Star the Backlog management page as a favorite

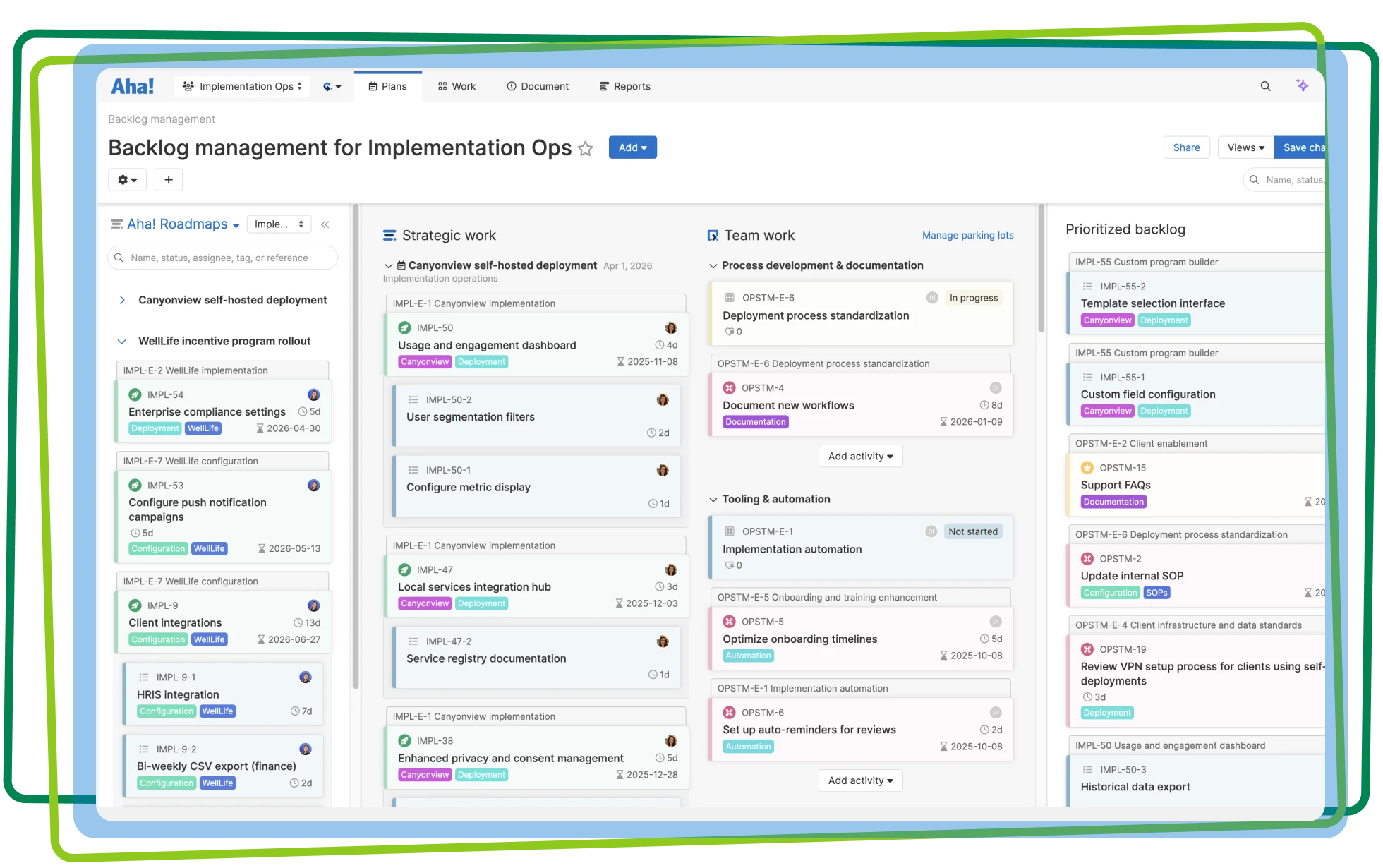point(585,149)
